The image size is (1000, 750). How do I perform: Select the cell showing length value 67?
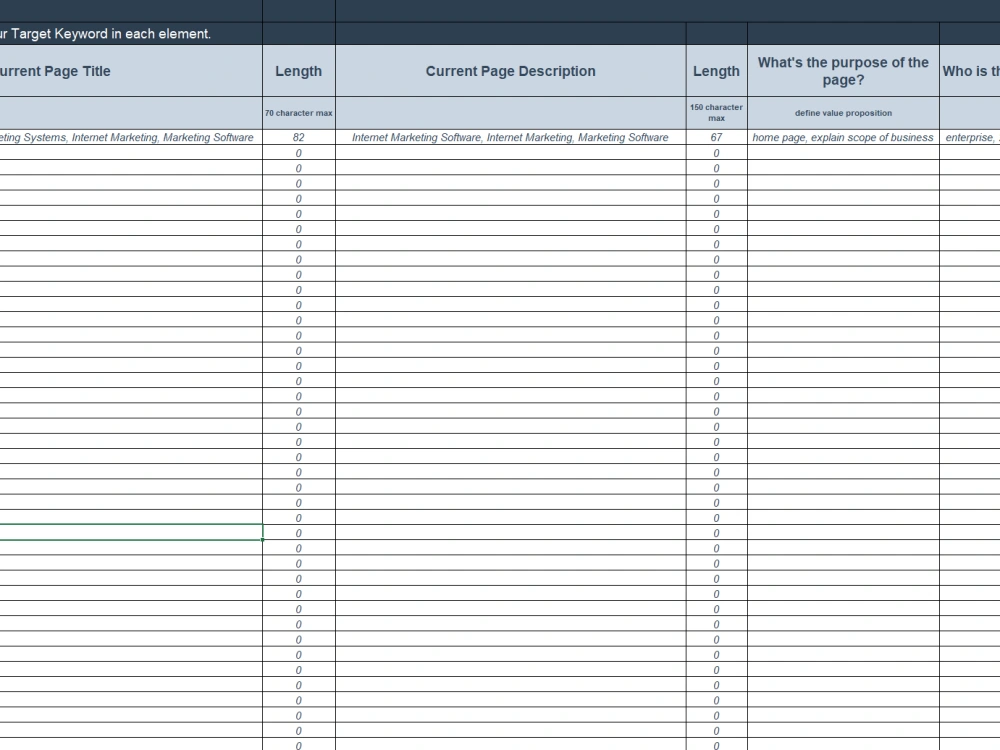716,137
